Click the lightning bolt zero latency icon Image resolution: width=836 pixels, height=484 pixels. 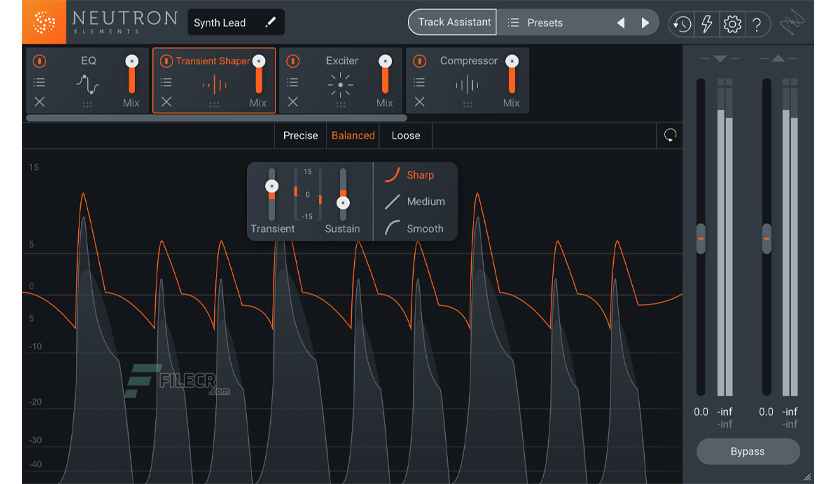[706, 24]
